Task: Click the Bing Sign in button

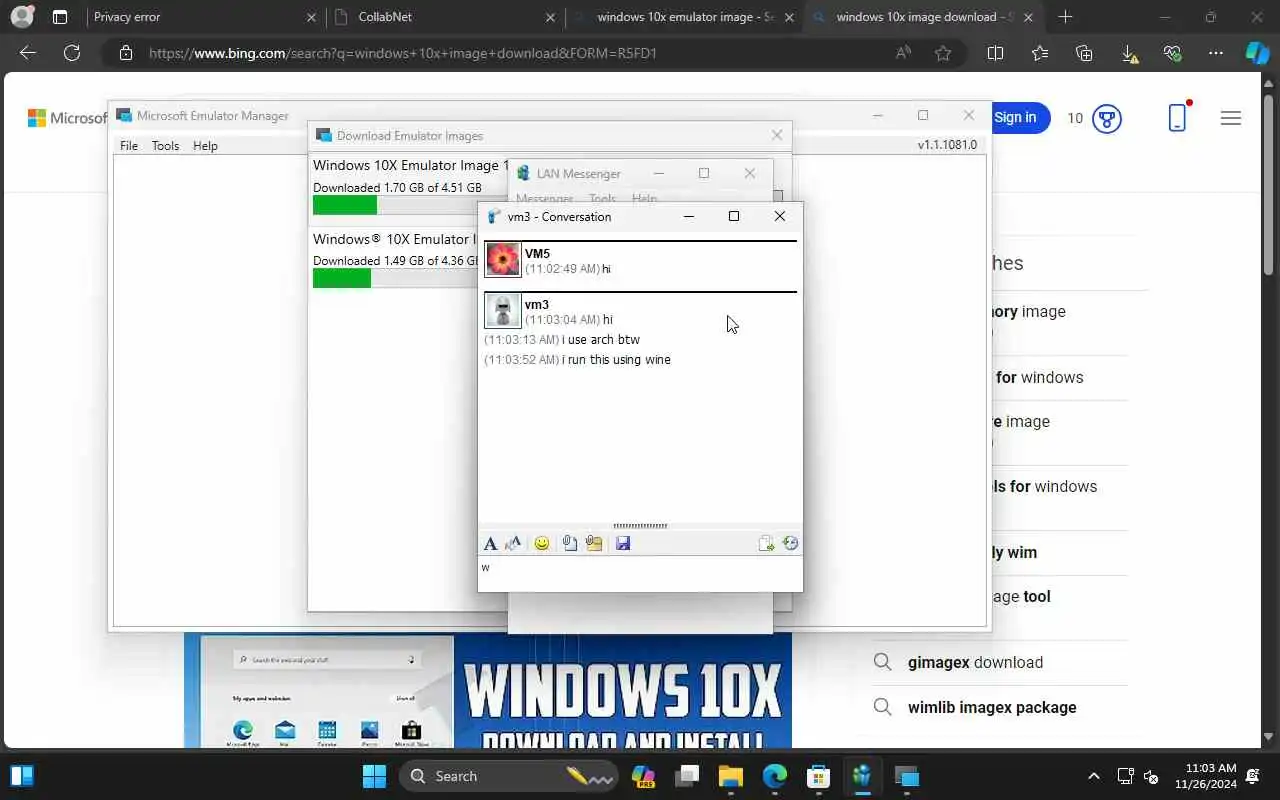Action: (x=1015, y=117)
